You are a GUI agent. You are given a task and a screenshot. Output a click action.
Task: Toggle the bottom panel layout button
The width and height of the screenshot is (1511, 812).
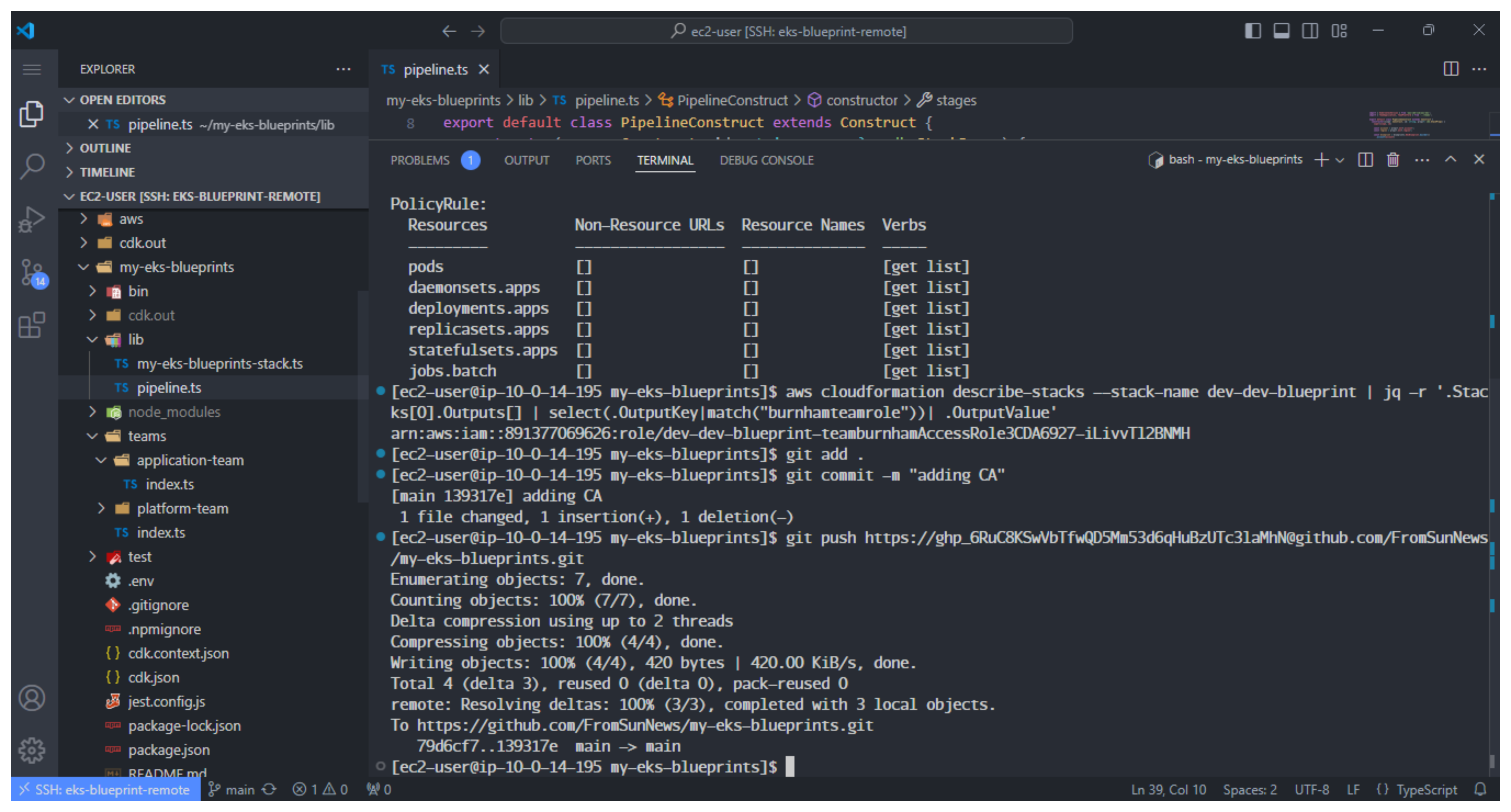point(1281,30)
